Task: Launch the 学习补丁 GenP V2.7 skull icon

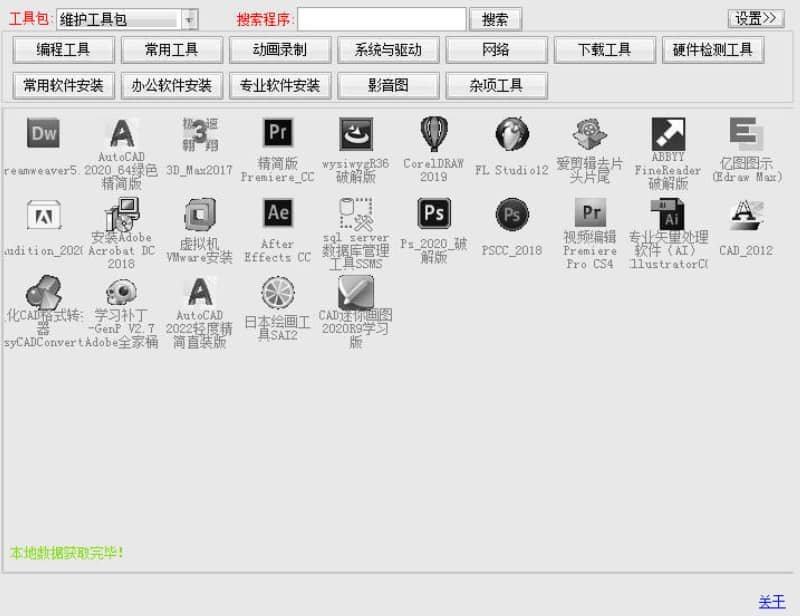Action: 121,292
